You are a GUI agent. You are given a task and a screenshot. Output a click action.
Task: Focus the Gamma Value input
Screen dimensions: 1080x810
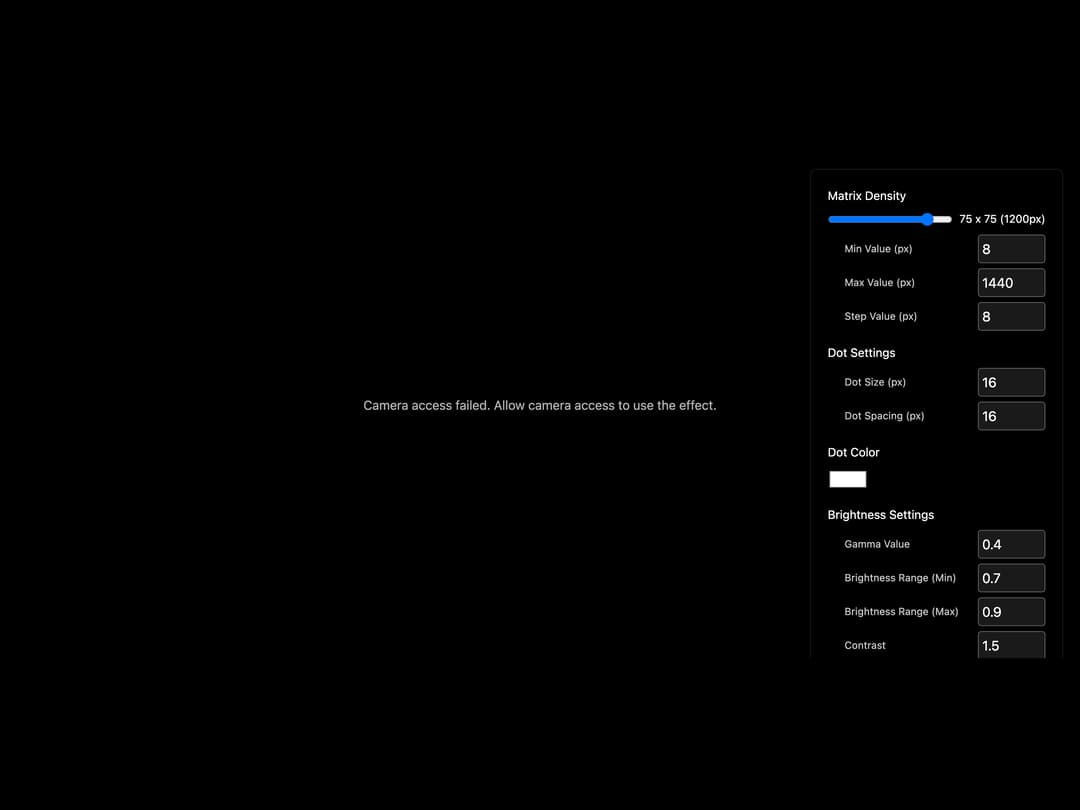pyautogui.click(x=1011, y=544)
